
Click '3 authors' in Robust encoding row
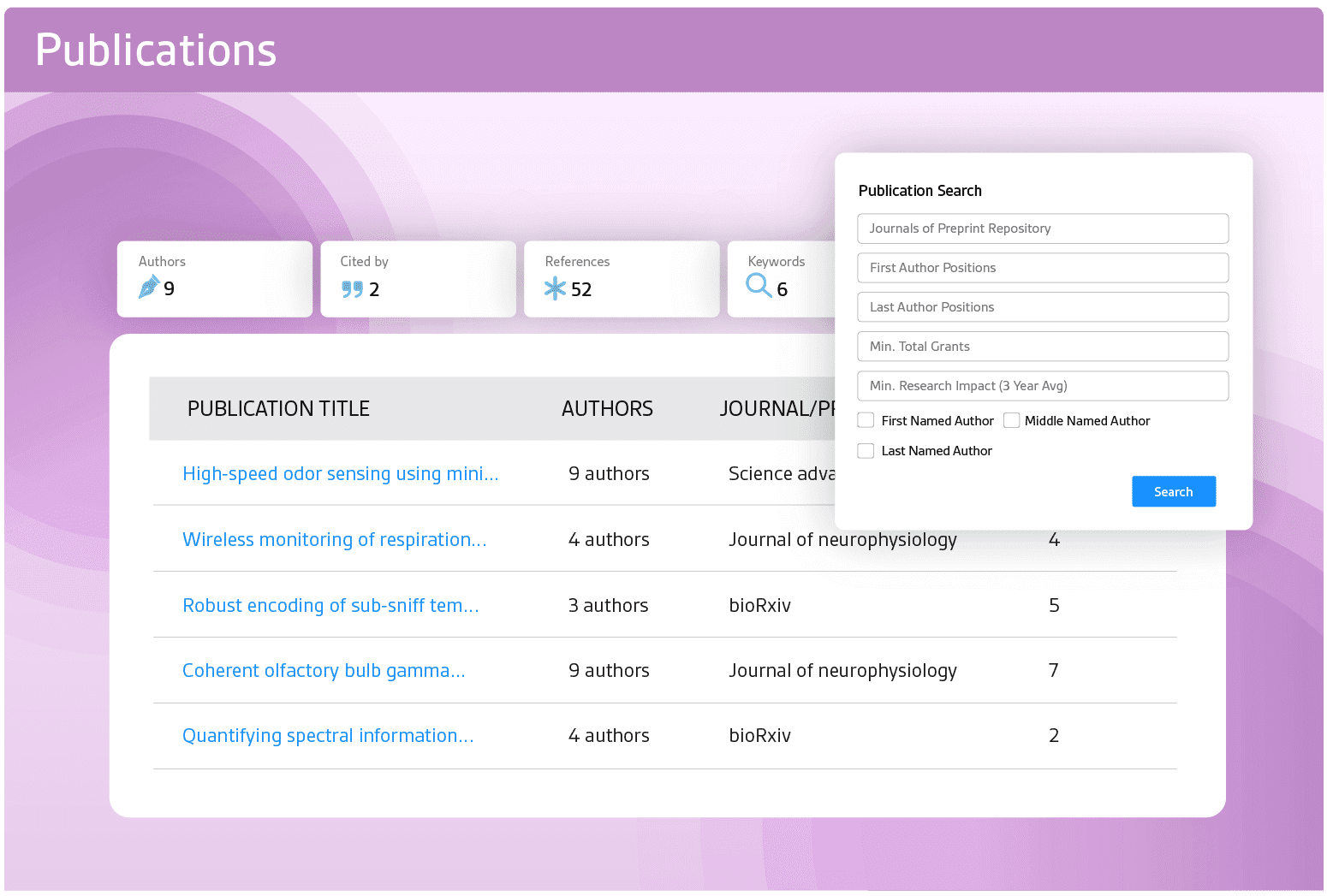click(608, 606)
